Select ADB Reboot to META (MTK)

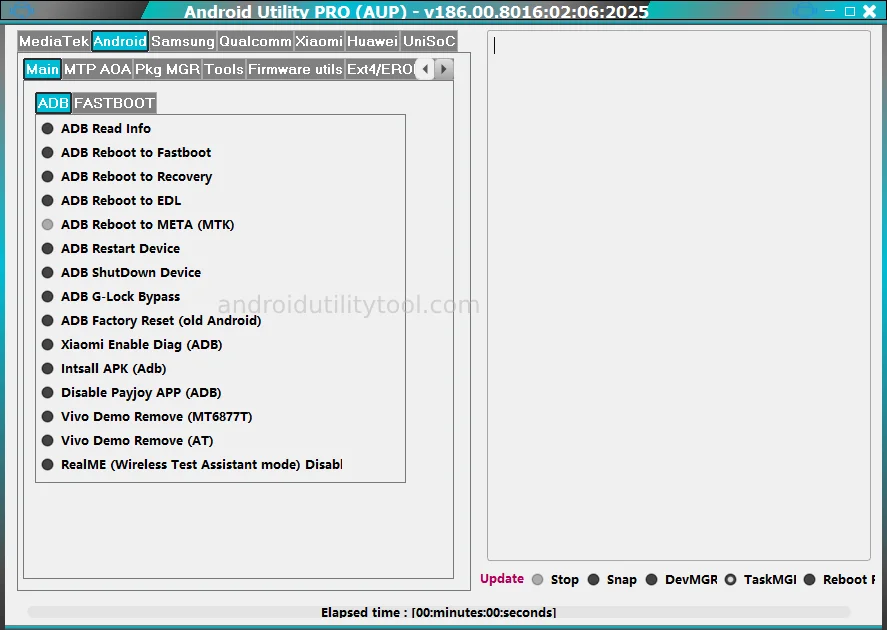[x=138, y=225]
